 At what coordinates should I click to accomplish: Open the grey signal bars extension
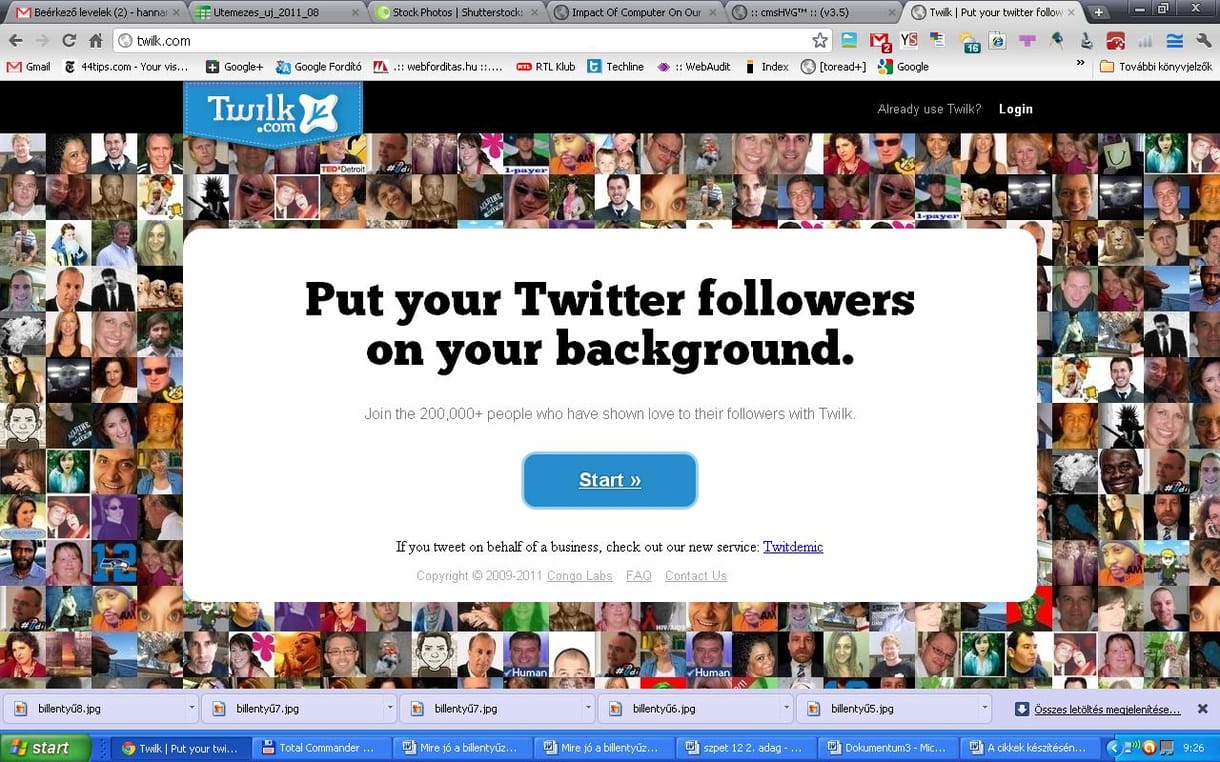tap(1145, 41)
